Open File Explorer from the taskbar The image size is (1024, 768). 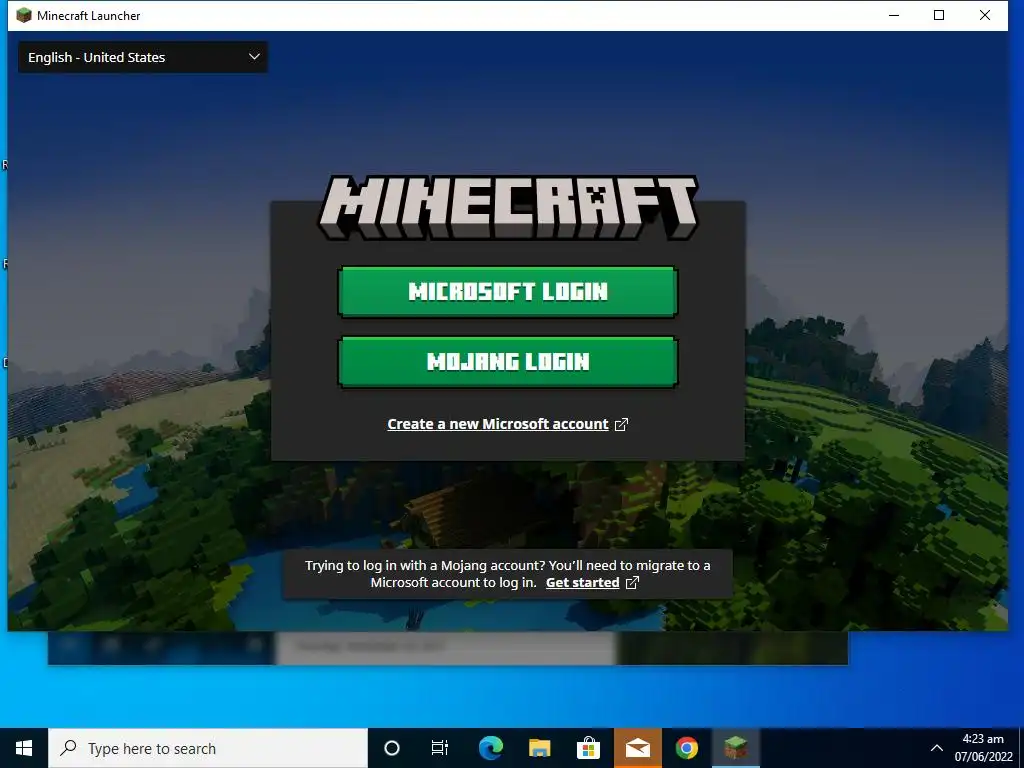pyautogui.click(x=539, y=748)
